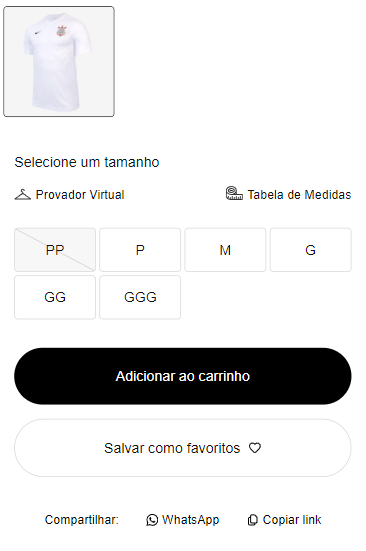The height and width of the screenshot is (551, 366).
Task: Select size P
Action: coord(140,250)
